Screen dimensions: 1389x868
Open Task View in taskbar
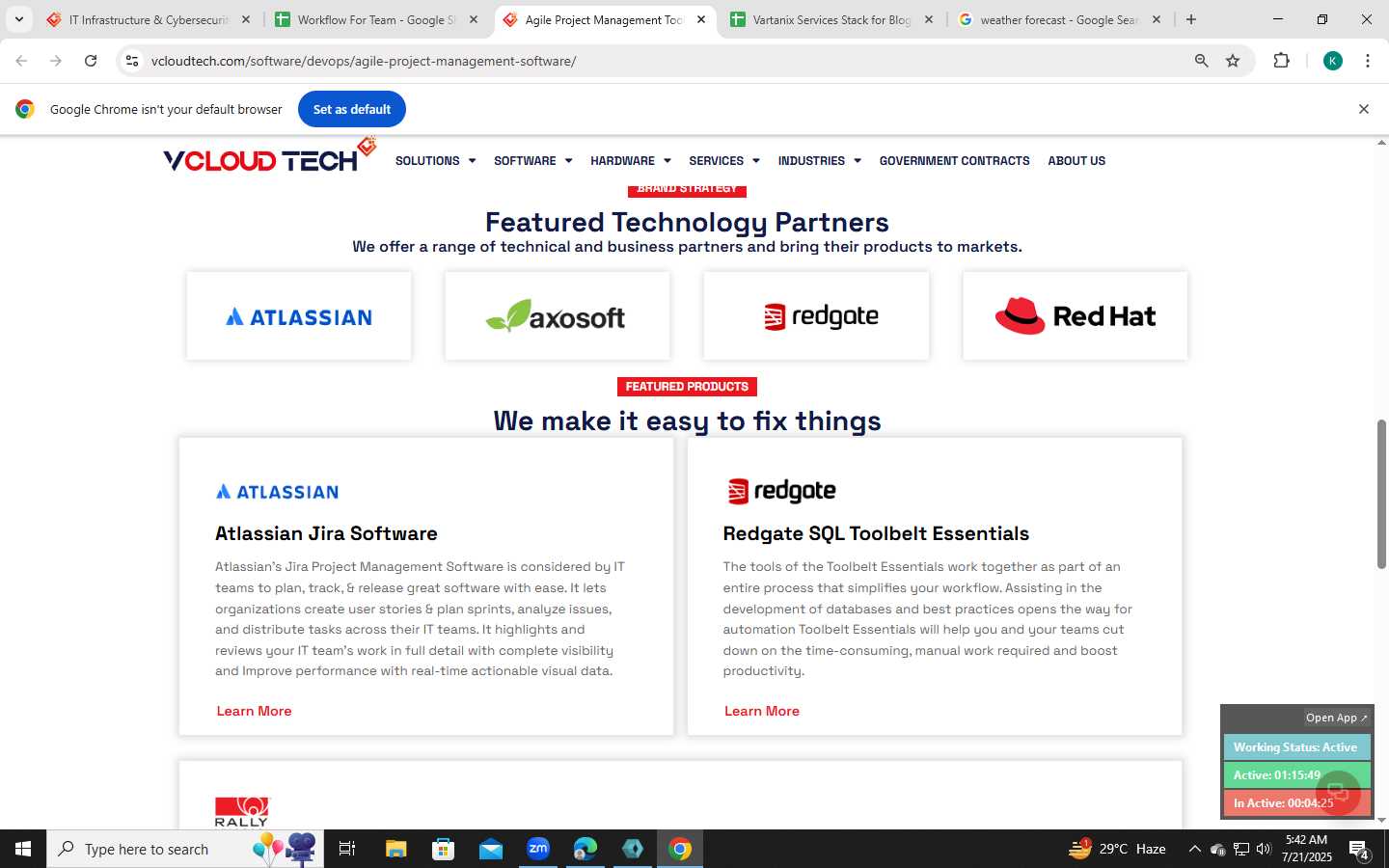coord(347,849)
